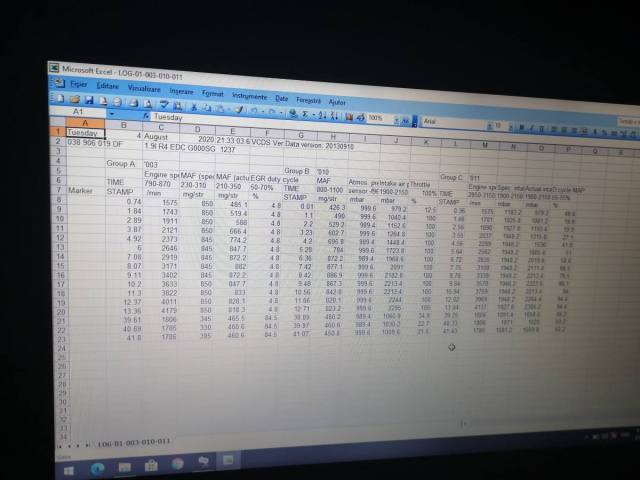Click the insert function fx icon
640x480 pixels.
[x=145, y=117]
